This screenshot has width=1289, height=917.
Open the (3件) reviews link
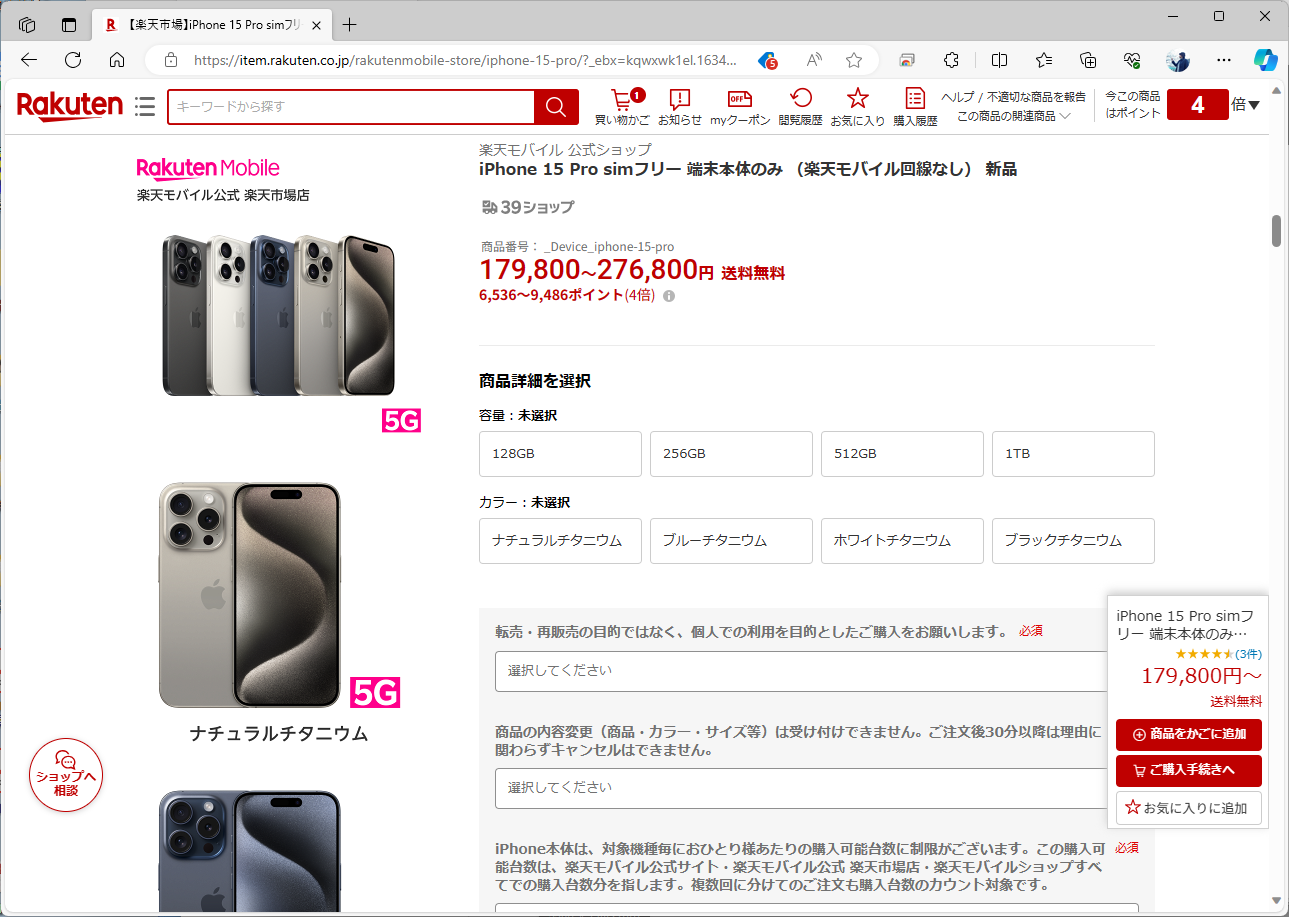click(x=1248, y=654)
